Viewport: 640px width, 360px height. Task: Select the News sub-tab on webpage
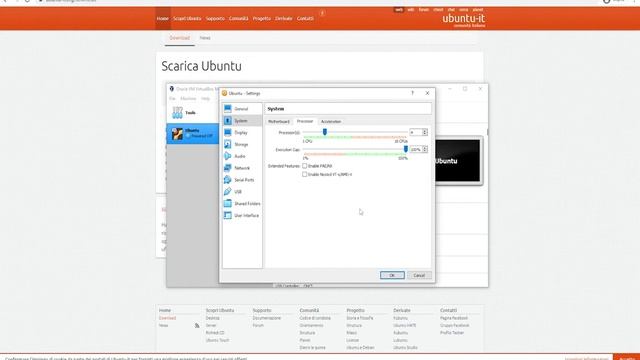point(205,38)
